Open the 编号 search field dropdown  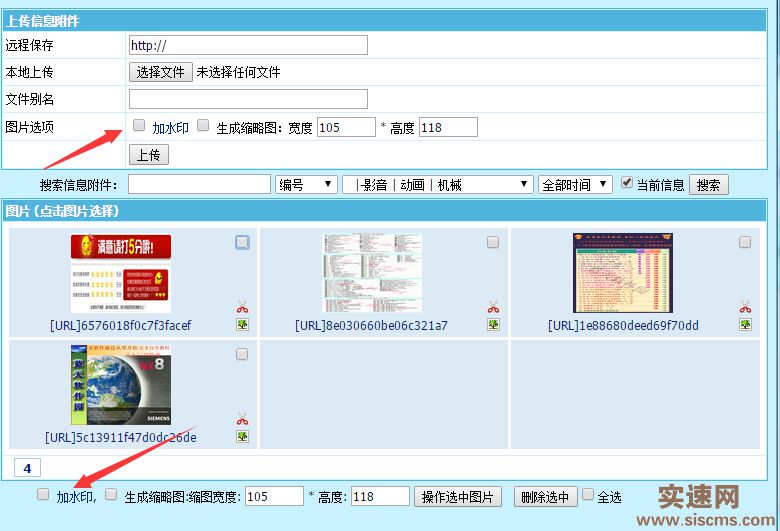[306, 185]
